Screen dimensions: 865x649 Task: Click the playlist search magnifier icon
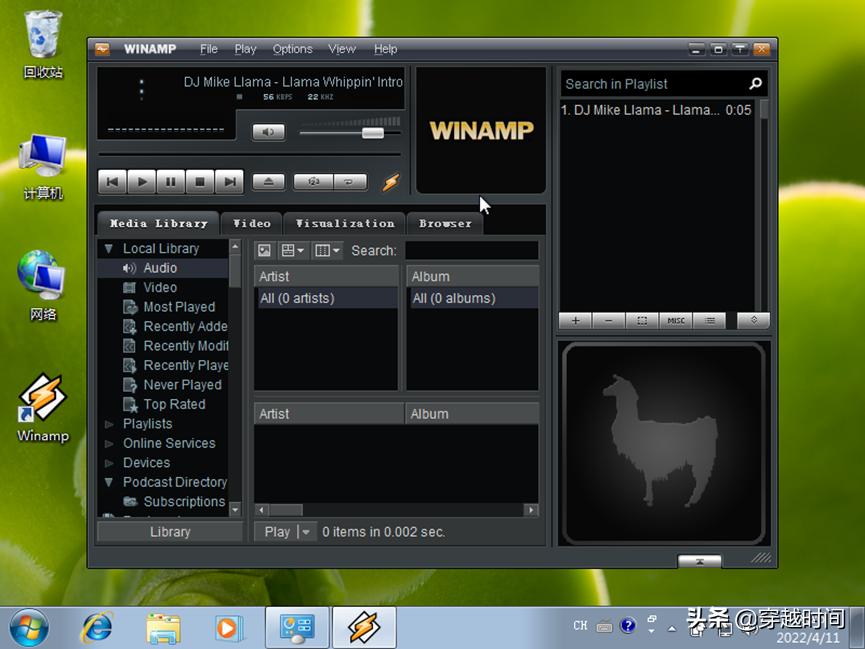pos(756,83)
